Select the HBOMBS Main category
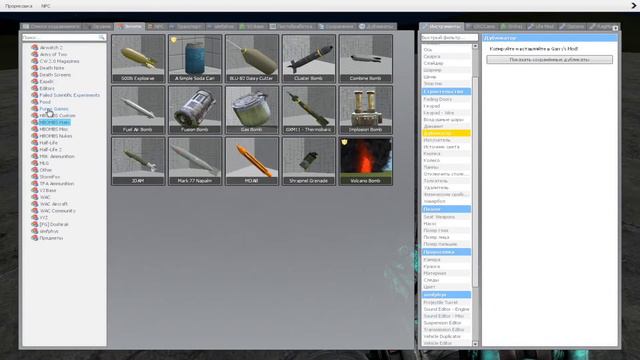Image resolution: width=640 pixels, height=360 pixels. (x=55, y=122)
